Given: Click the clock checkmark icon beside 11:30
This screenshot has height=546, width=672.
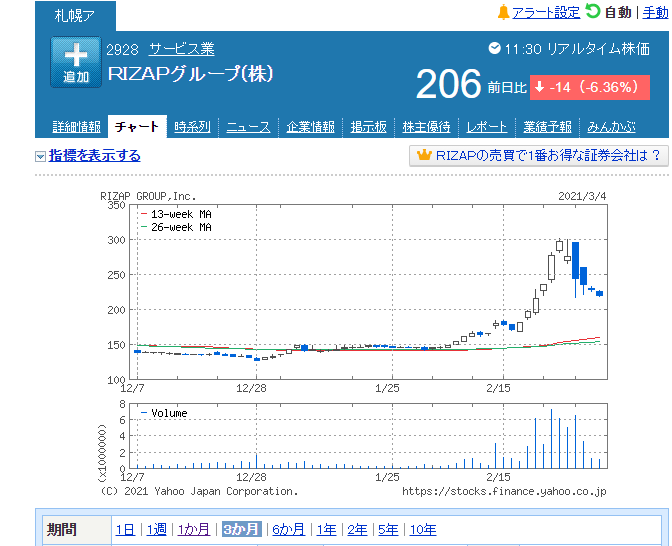Looking at the screenshot, I should click(495, 48).
